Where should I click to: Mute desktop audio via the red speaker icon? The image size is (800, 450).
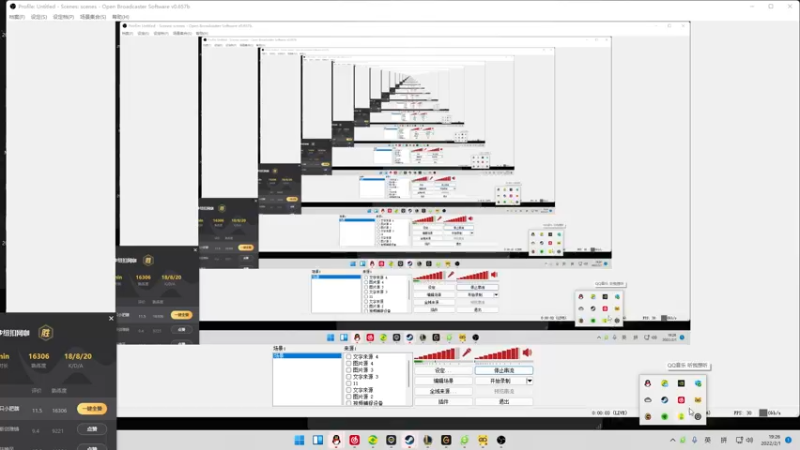[x=528, y=352]
